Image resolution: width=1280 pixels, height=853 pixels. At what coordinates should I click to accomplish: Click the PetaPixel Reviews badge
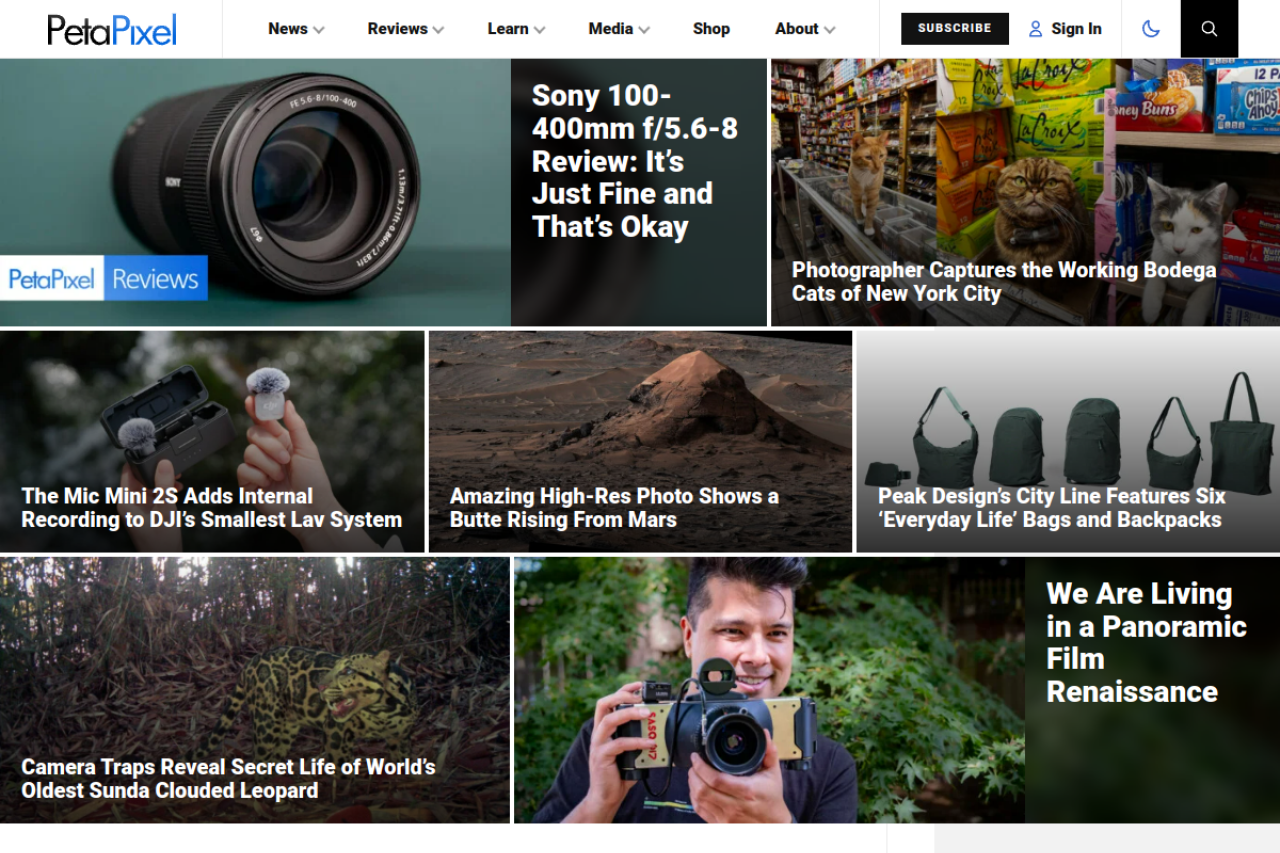(104, 278)
